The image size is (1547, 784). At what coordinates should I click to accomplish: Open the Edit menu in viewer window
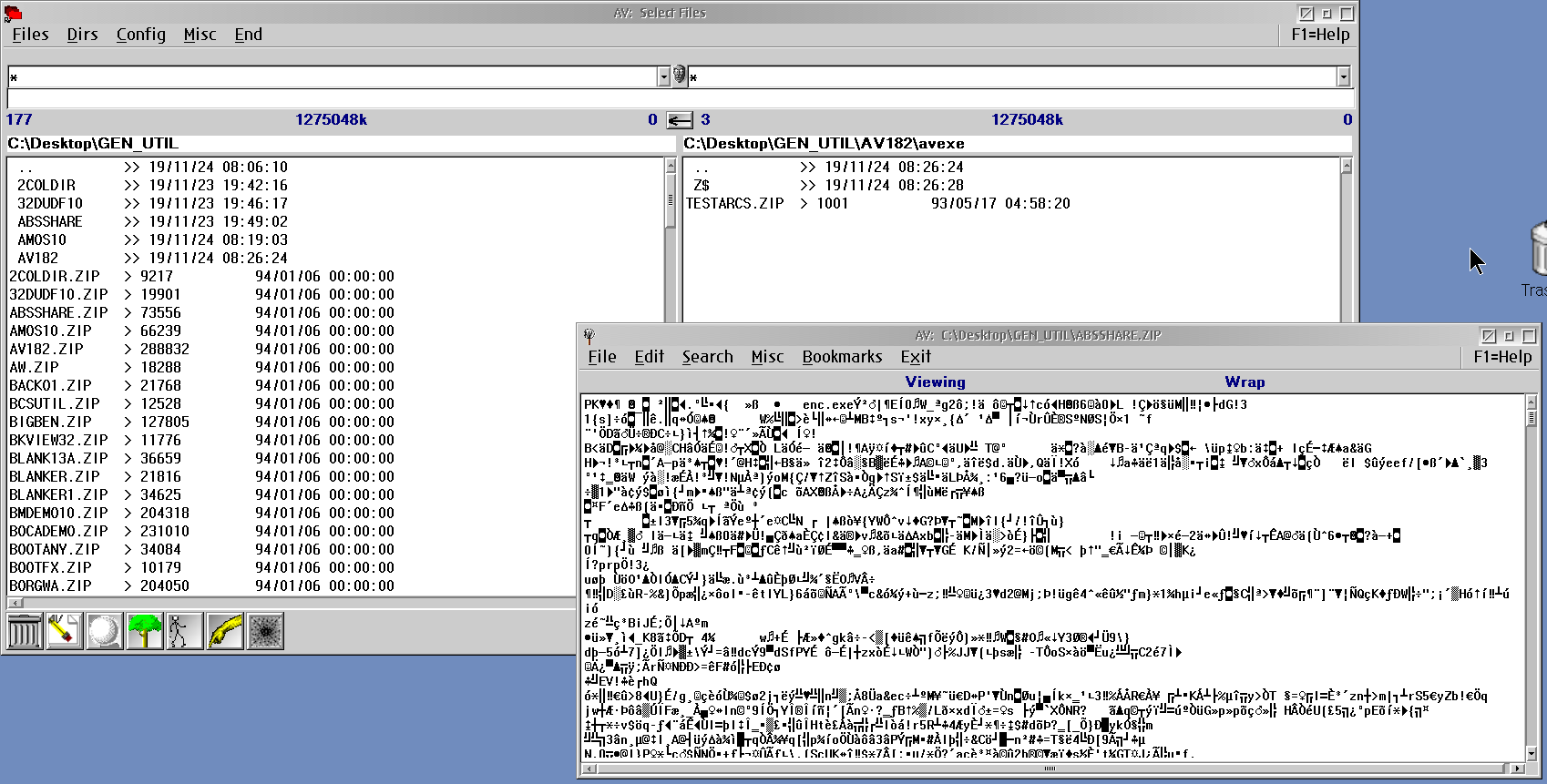(650, 357)
